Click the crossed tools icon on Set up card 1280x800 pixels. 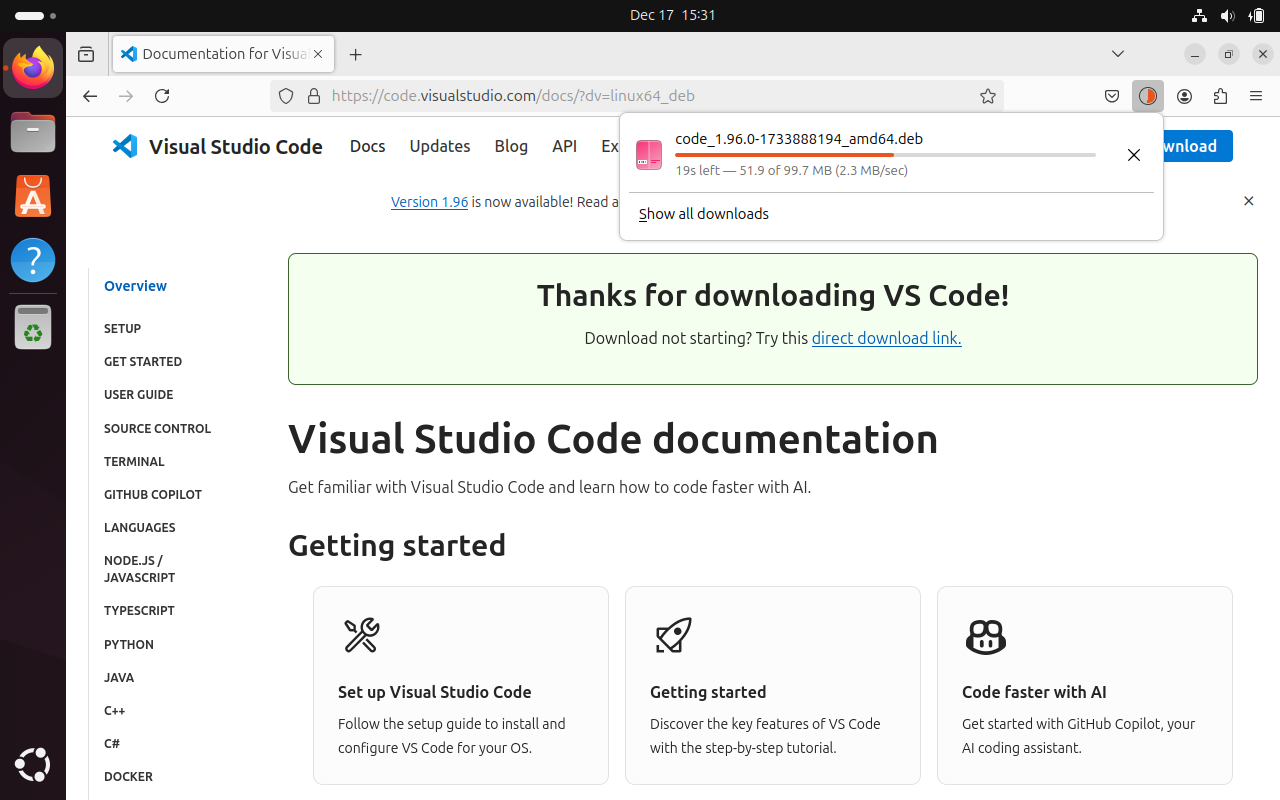tap(361, 636)
